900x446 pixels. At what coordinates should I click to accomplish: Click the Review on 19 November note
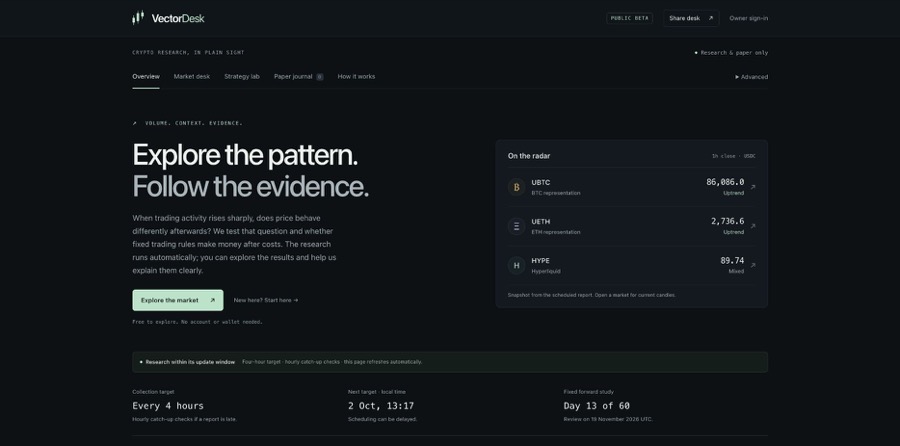[608, 419]
